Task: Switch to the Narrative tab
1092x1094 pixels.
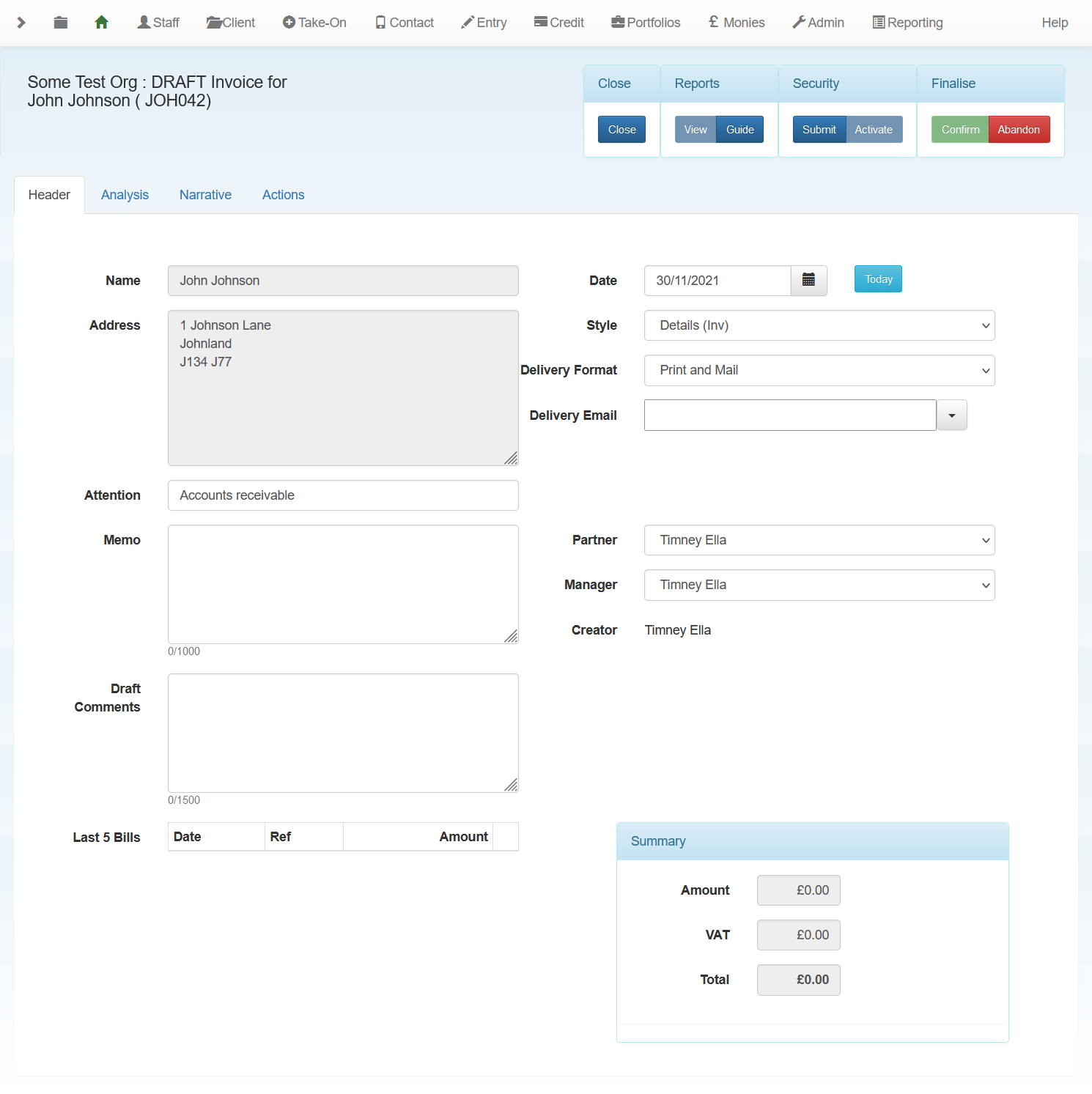Action: coord(205,195)
